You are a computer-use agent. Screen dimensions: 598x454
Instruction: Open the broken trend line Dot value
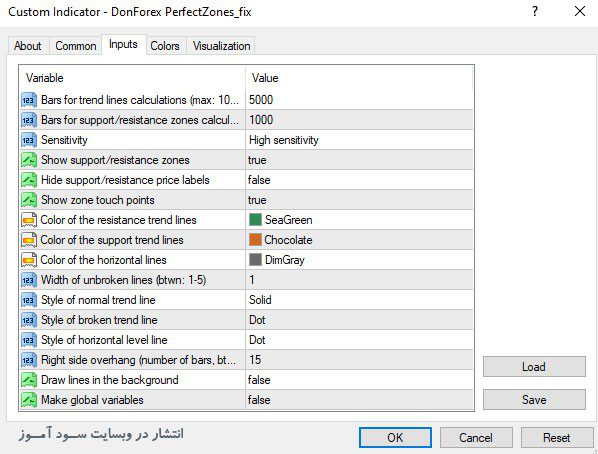(359, 320)
